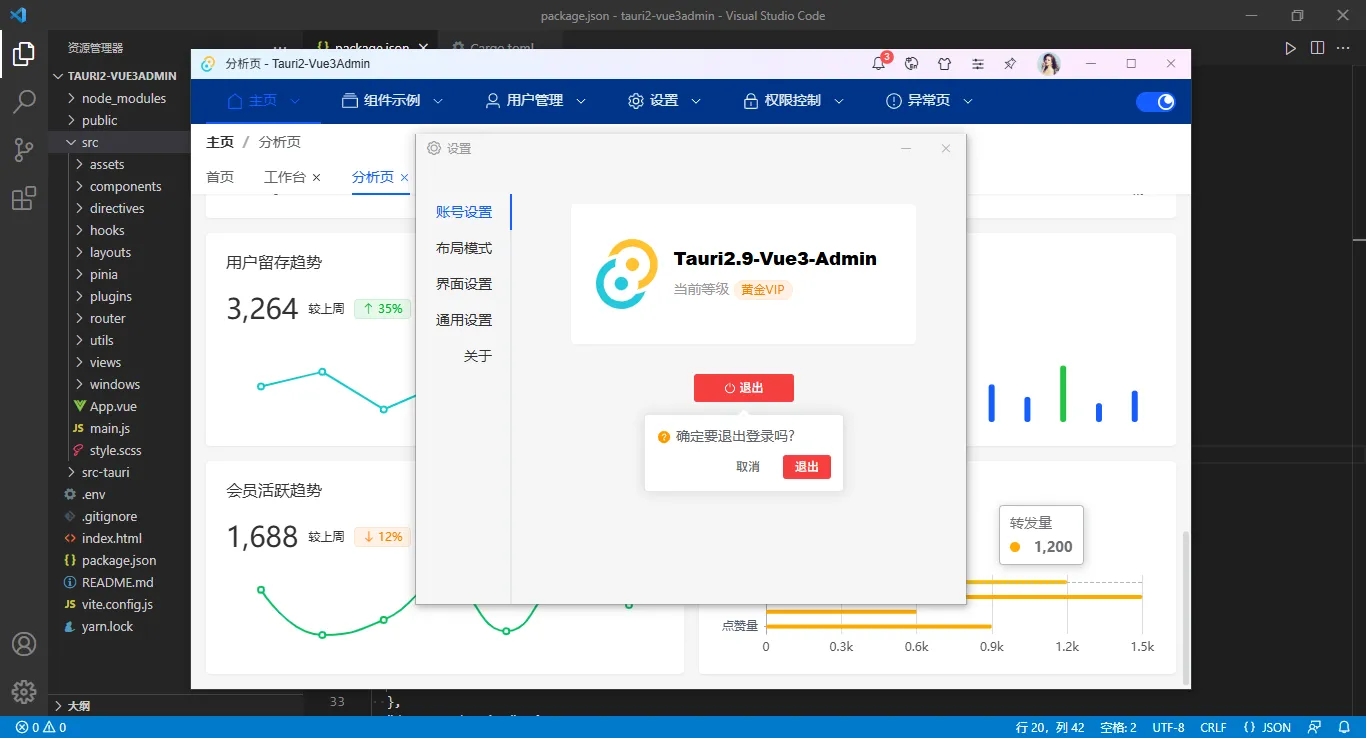Expand the 用户管理 navigation dropdown

tap(534, 100)
